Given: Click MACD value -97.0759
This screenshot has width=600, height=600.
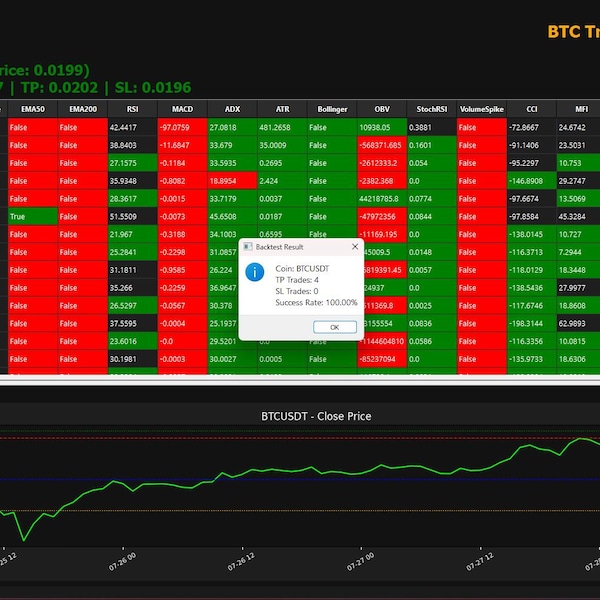Looking at the screenshot, I should click(x=183, y=127).
